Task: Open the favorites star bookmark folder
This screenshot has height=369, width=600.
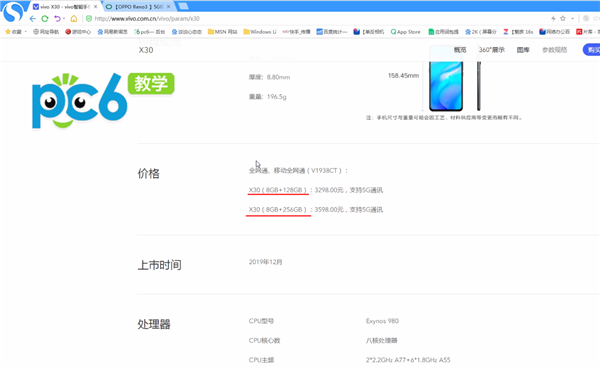Action: pyautogui.click(x=13, y=32)
